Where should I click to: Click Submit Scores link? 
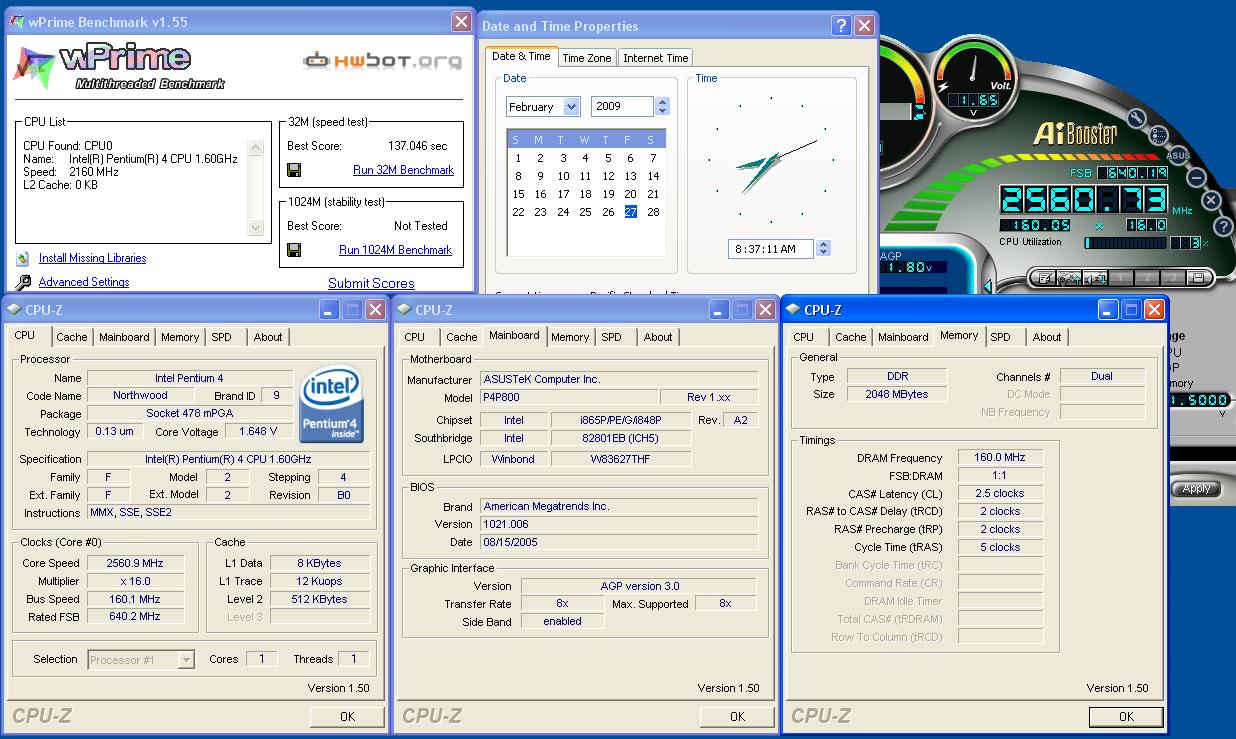coord(371,283)
